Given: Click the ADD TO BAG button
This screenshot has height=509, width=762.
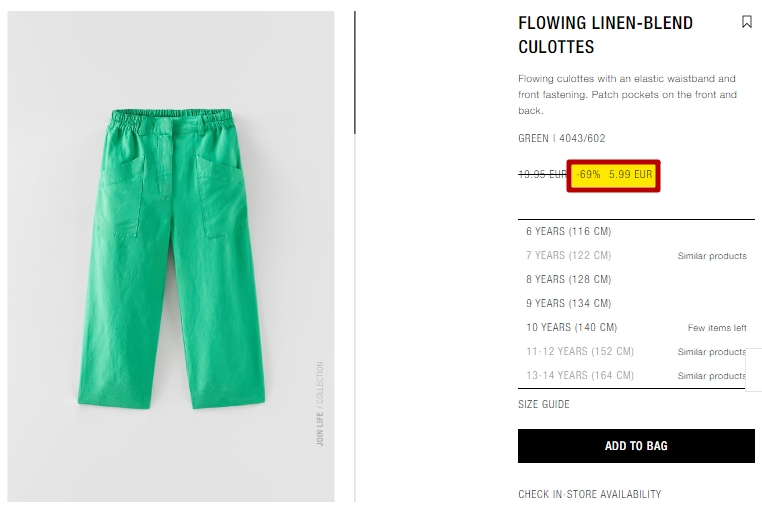Looking at the screenshot, I should coord(636,446).
